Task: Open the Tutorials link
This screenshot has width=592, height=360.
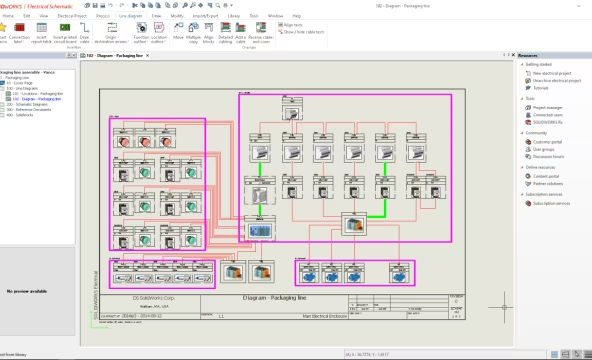Action: [x=540, y=88]
